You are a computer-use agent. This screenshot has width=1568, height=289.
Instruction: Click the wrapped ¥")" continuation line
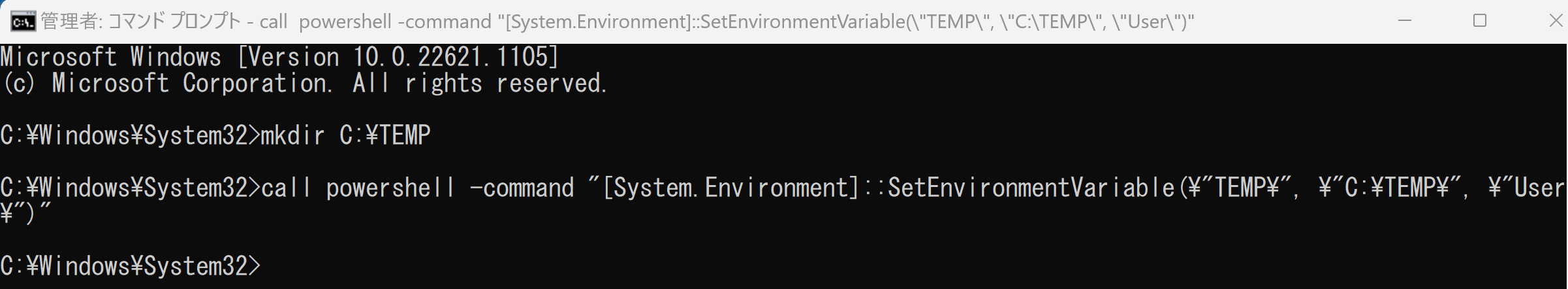[25, 214]
